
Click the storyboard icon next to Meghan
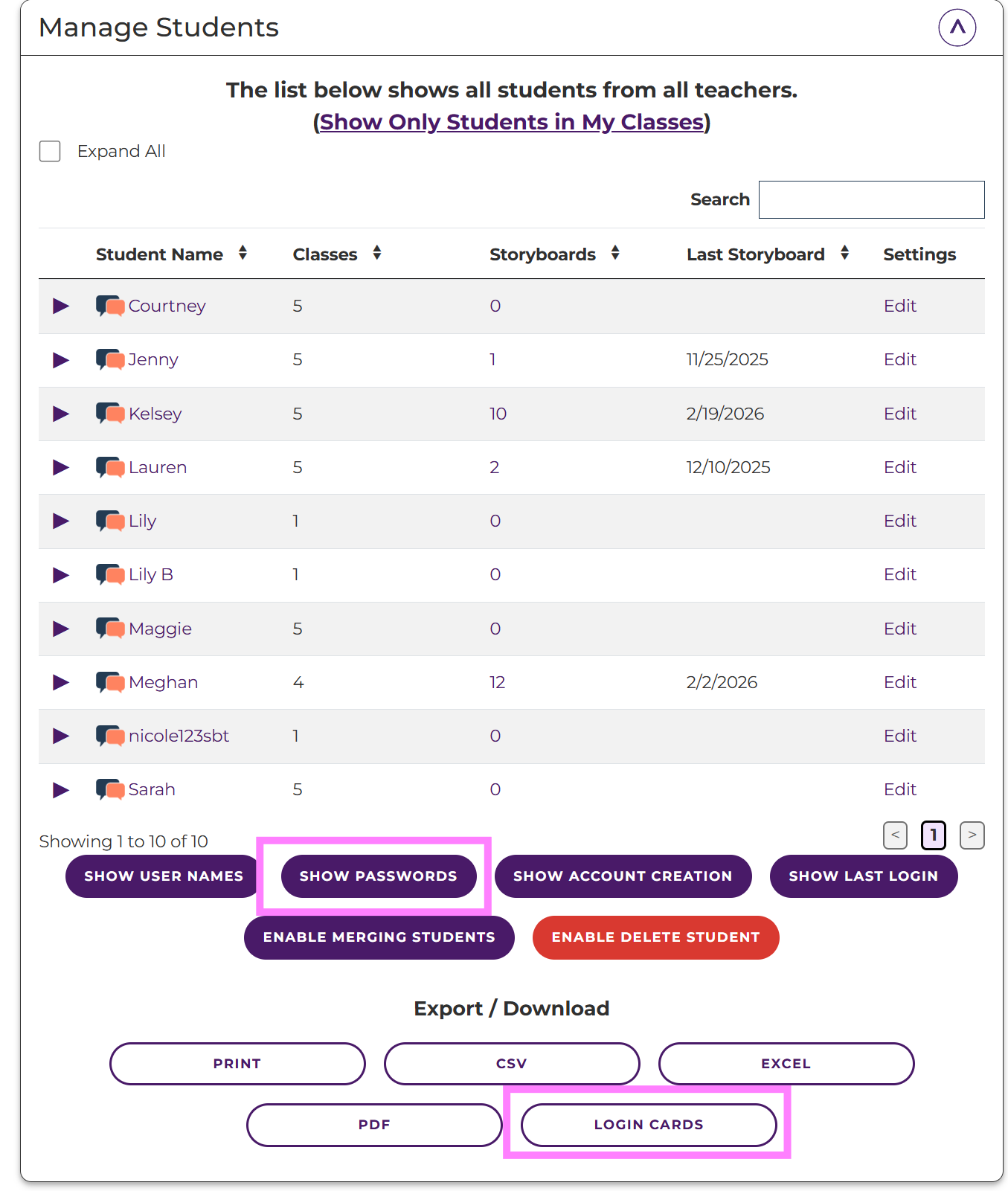click(110, 682)
